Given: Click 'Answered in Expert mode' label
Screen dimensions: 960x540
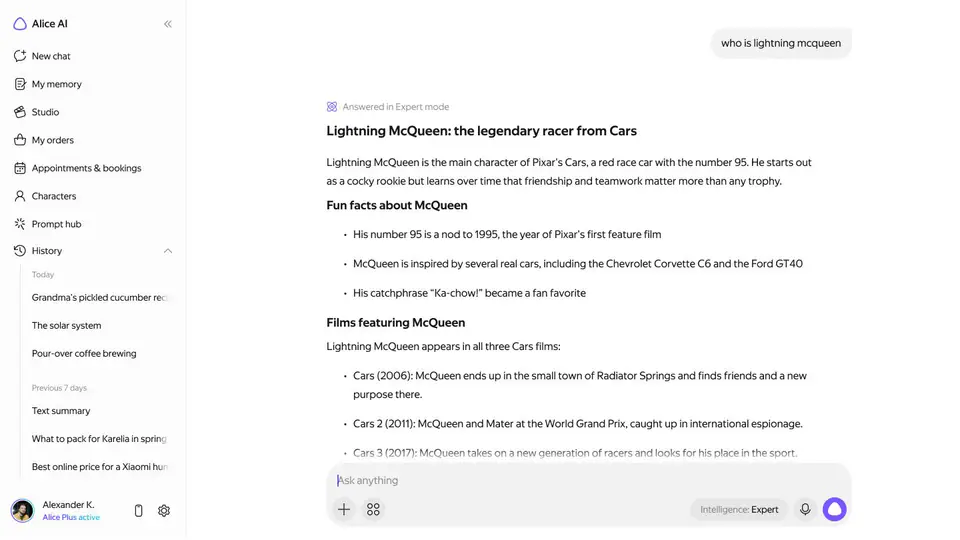Looking at the screenshot, I should coord(396,107).
